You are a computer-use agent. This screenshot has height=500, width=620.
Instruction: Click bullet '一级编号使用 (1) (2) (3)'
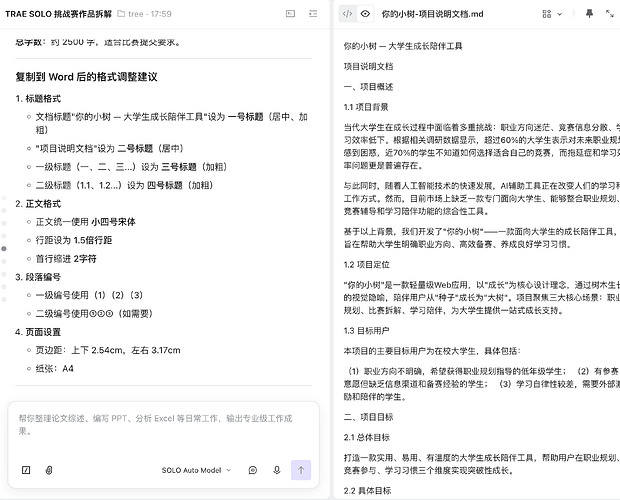[x=89, y=295]
